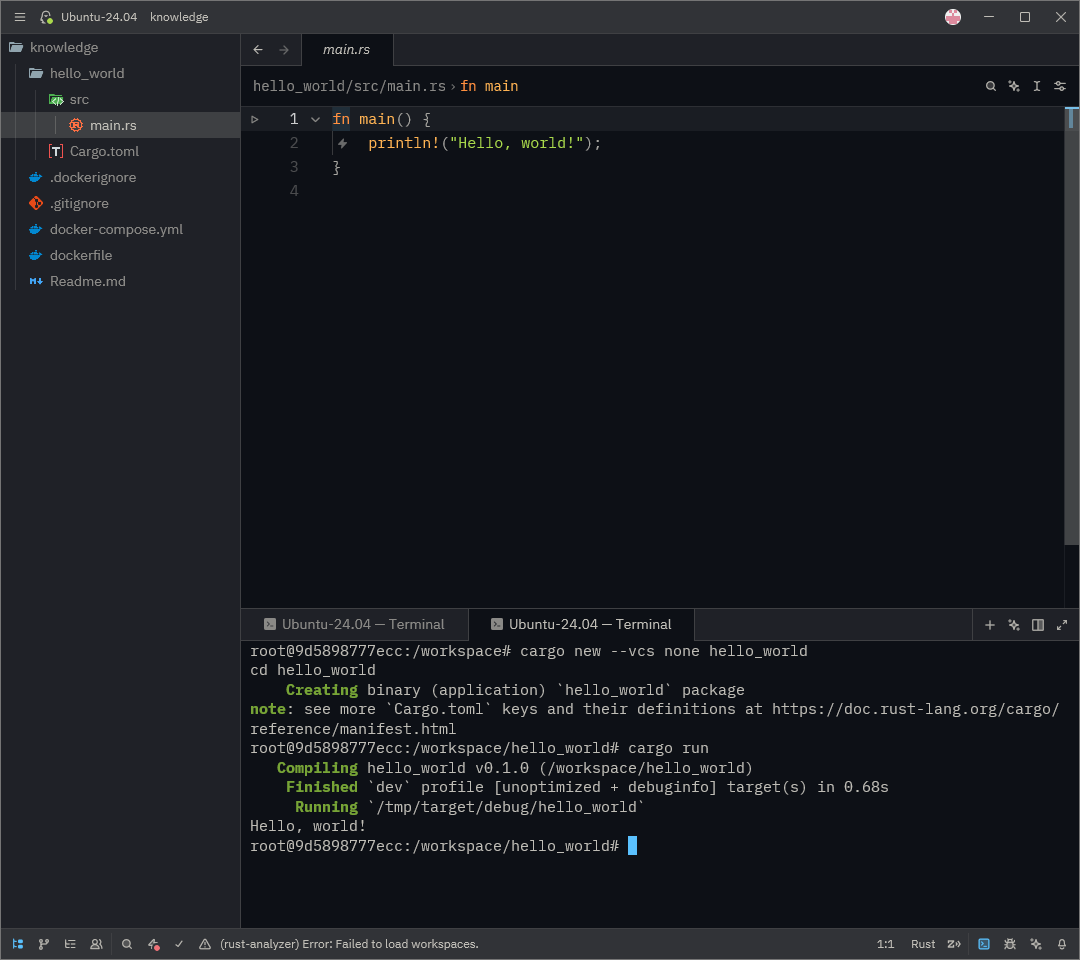
Task: Click line number 4 in gutter
Action: pos(294,191)
